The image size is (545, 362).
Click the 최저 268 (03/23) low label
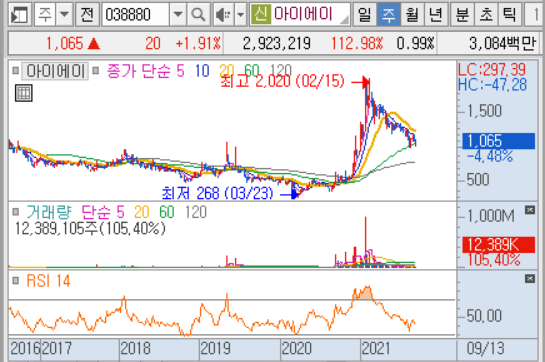tap(218, 193)
